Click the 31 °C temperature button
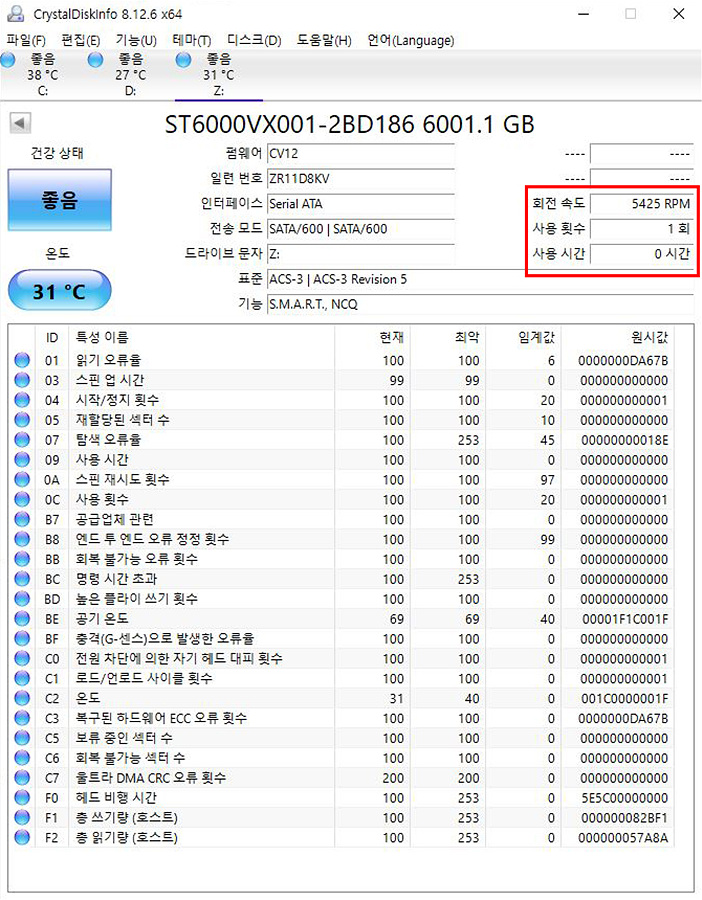This screenshot has width=702, height=900. (60, 291)
